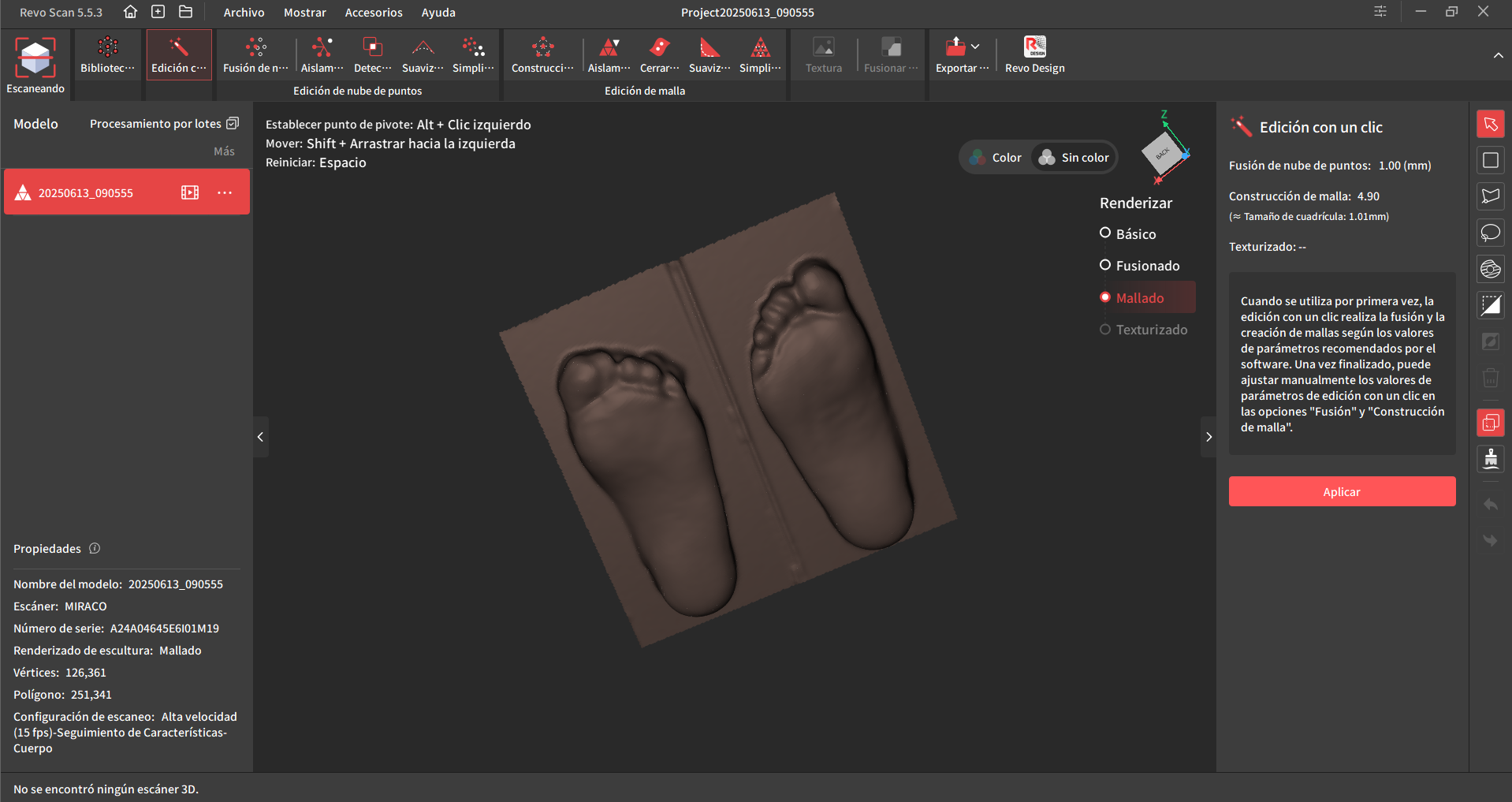1512x802 pixels.
Task: Select the Edición con un clic tool
Action: [x=179, y=55]
